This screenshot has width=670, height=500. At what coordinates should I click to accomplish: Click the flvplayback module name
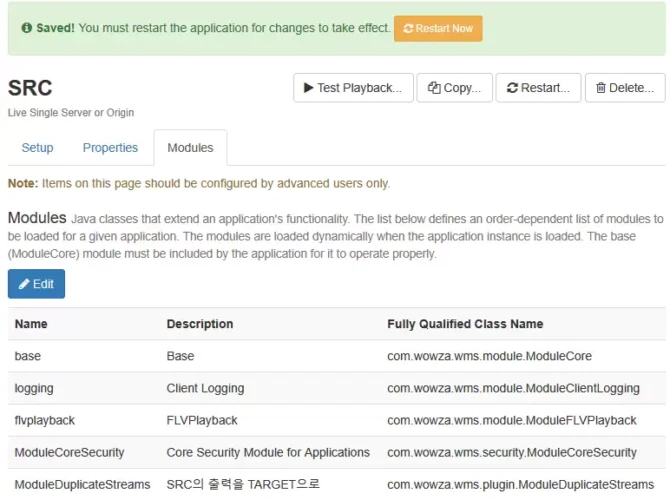click(44, 421)
